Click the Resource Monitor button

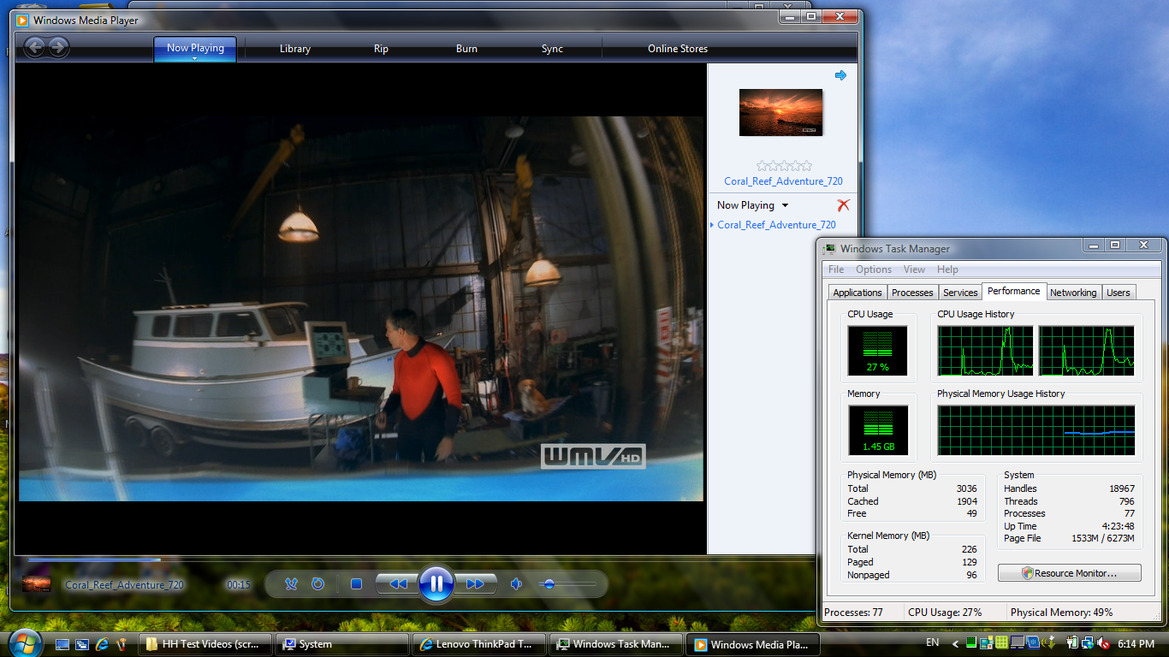(x=1069, y=573)
